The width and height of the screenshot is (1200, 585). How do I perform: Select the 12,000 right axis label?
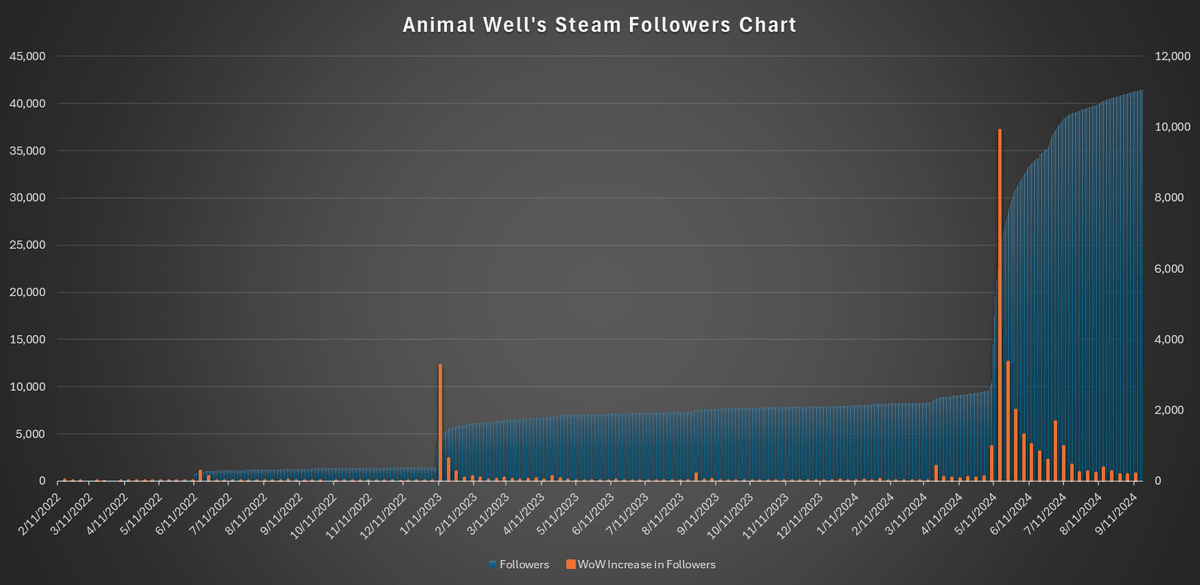click(1173, 57)
